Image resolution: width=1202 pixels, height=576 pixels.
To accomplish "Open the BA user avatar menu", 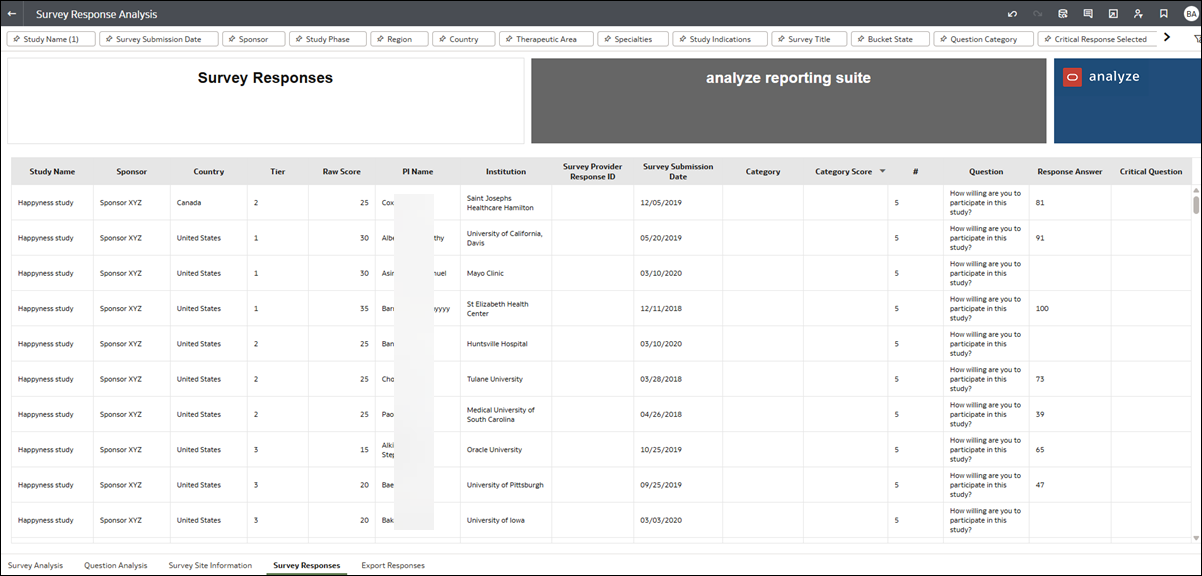I will (1189, 14).
